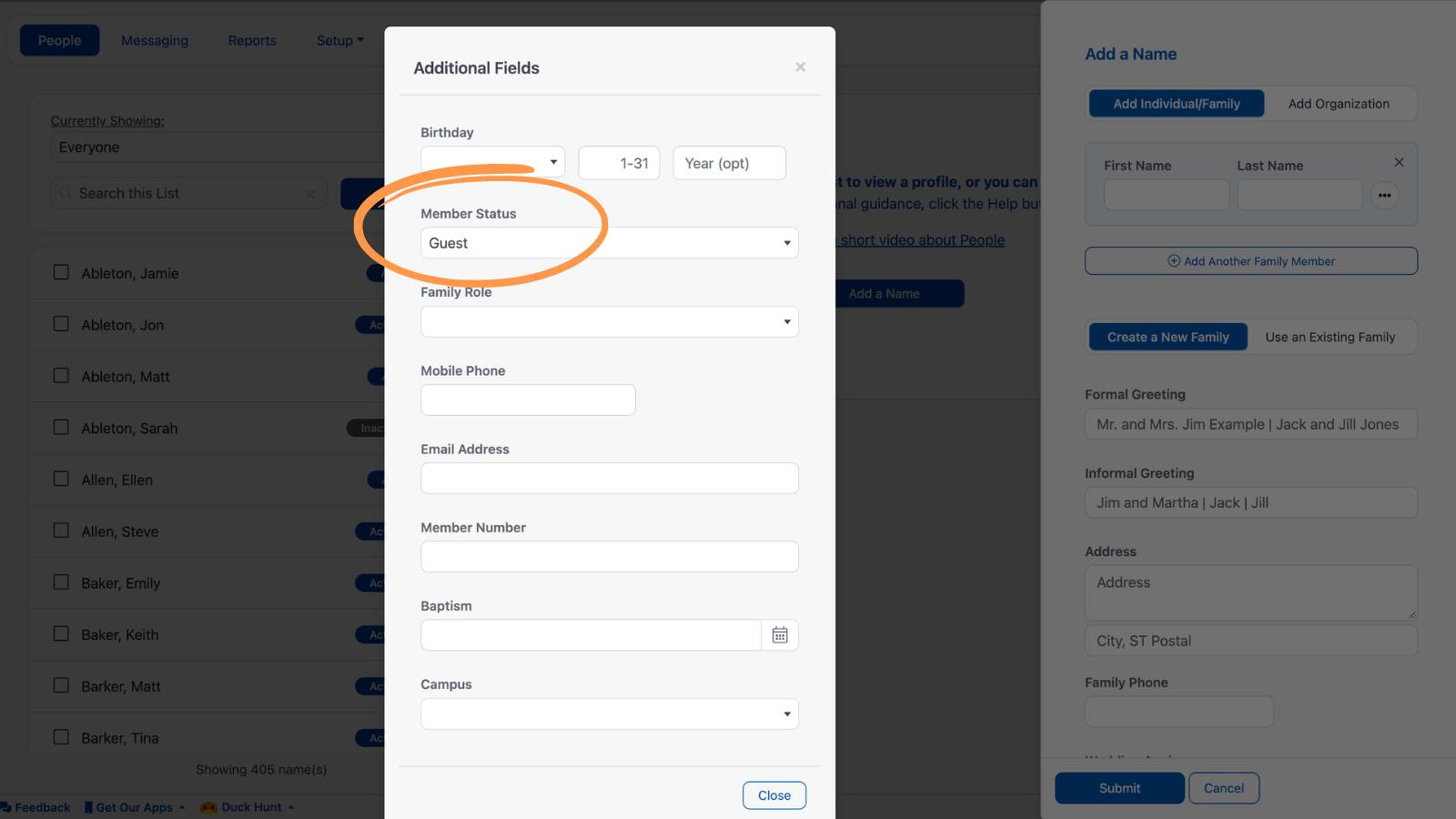Screen dimensions: 1456x819
Task: Click the Feedback chat icon link
Action: click(x=35, y=807)
